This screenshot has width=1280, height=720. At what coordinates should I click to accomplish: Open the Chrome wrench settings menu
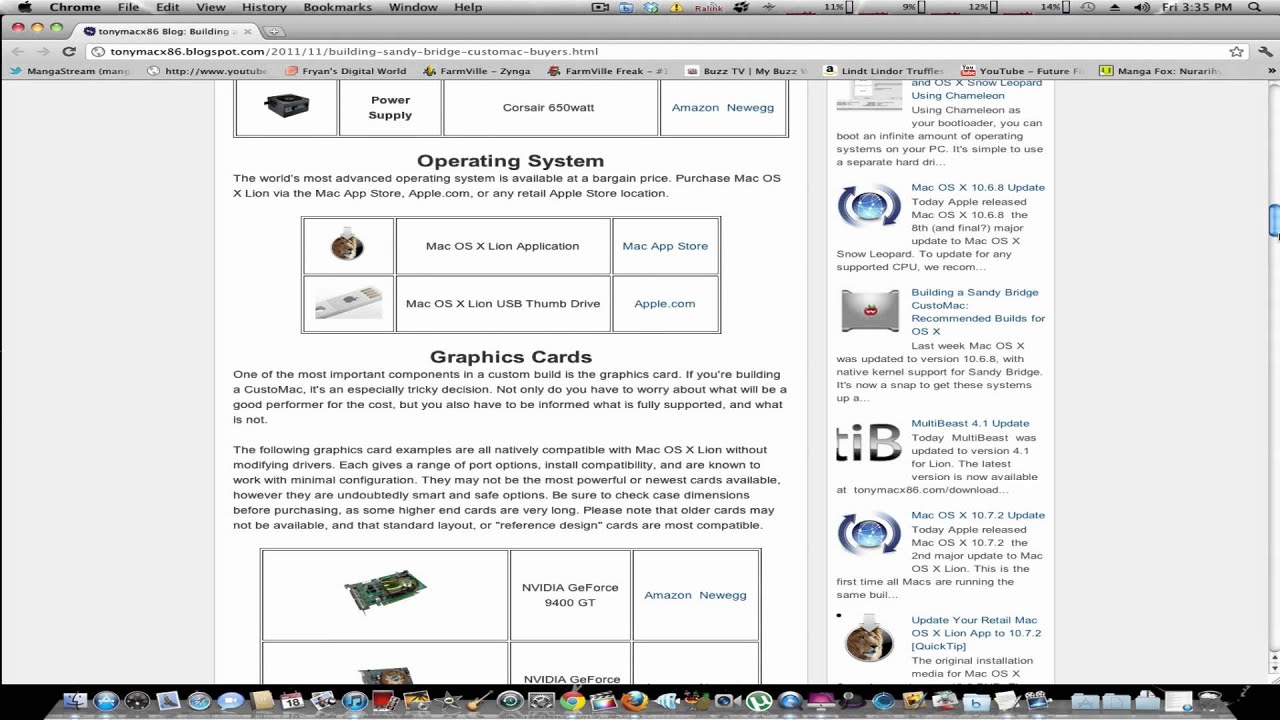point(1265,51)
